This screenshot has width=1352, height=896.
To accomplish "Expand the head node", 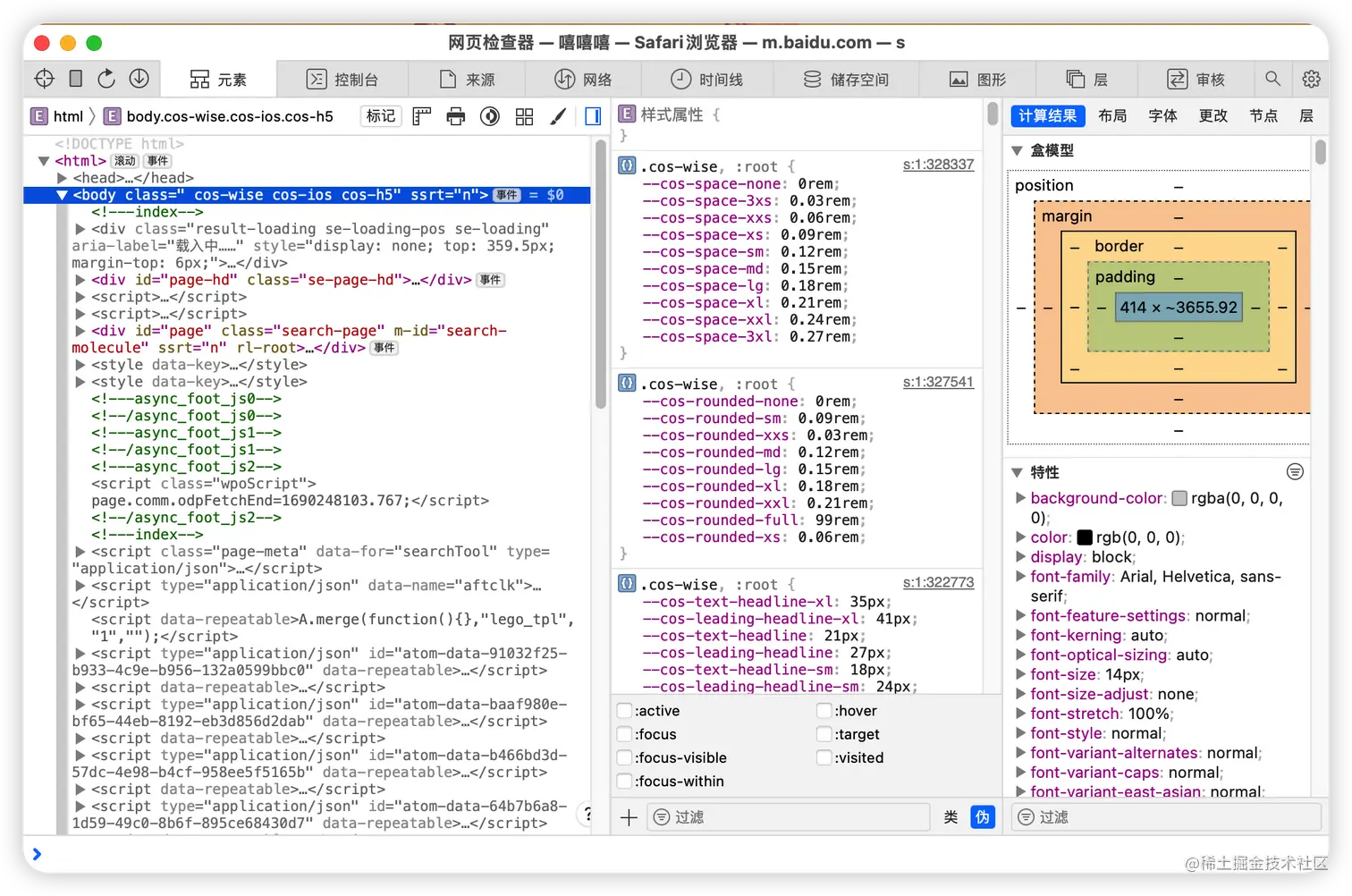I will [x=62, y=178].
